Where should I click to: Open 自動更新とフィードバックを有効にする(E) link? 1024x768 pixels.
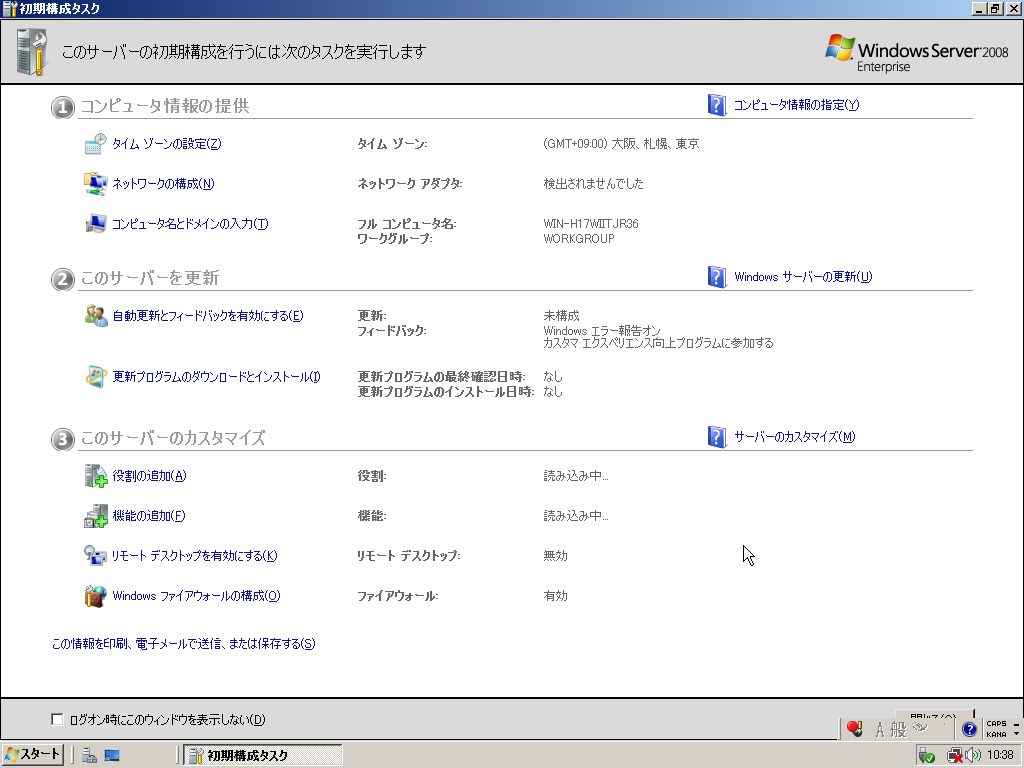[208, 315]
